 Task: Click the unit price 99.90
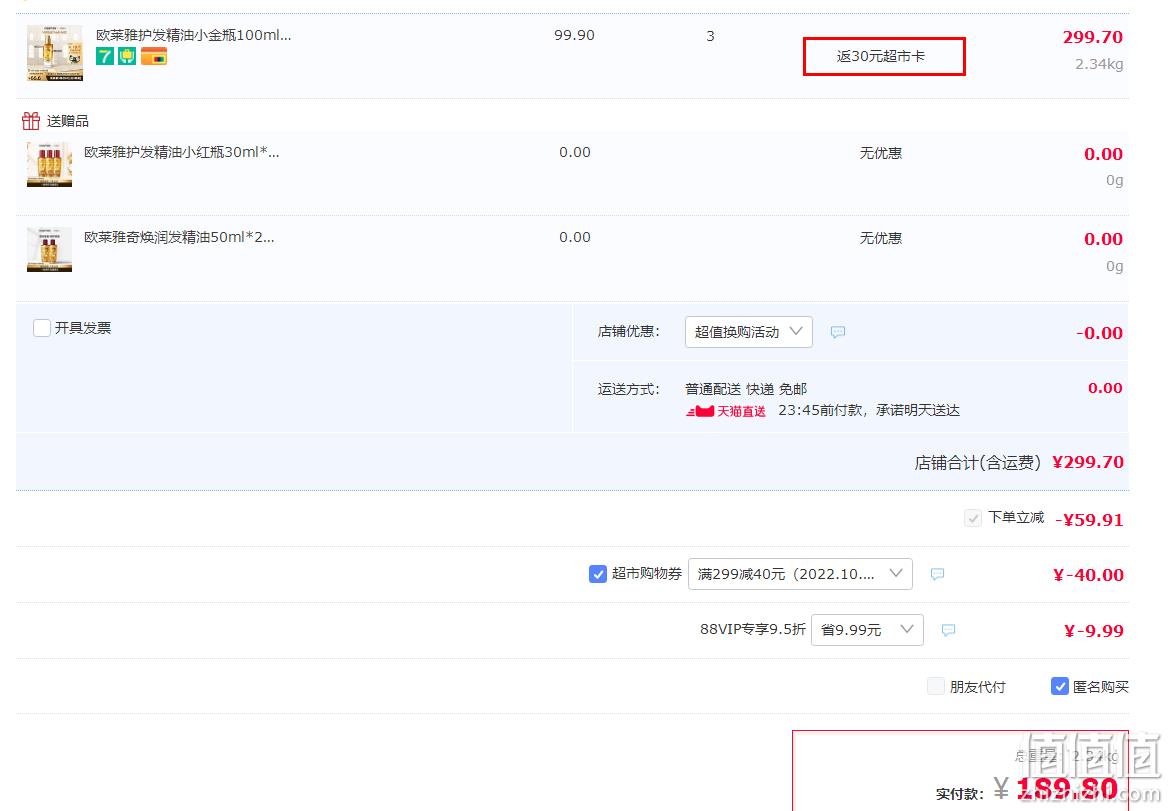[x=575, y=35]
